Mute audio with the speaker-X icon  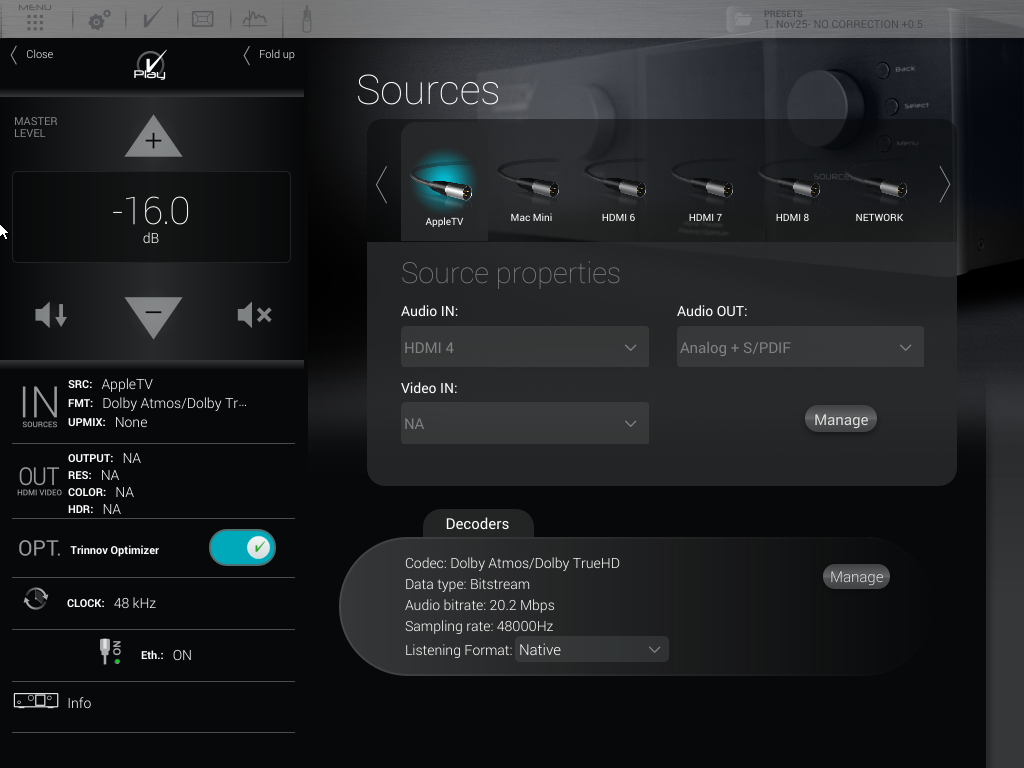[x=254, y=315]
